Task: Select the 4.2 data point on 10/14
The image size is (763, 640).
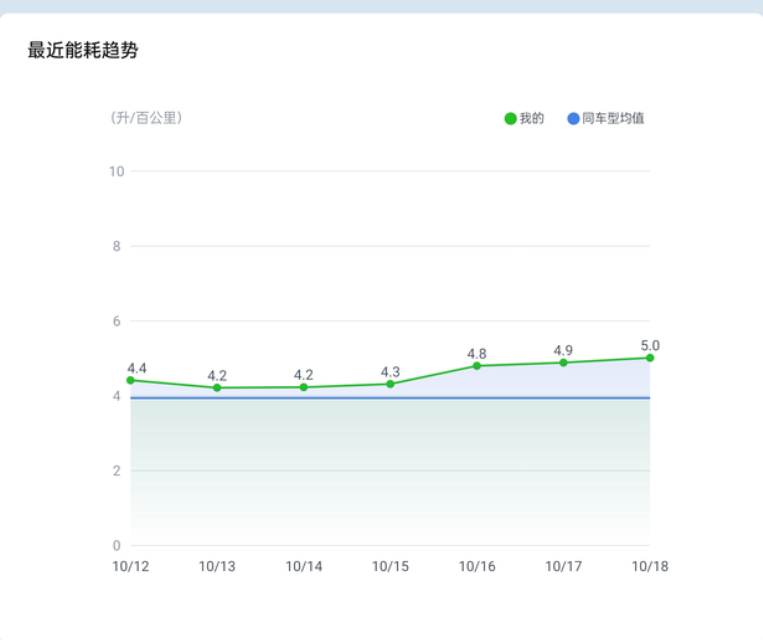Action: click(304, 387)
